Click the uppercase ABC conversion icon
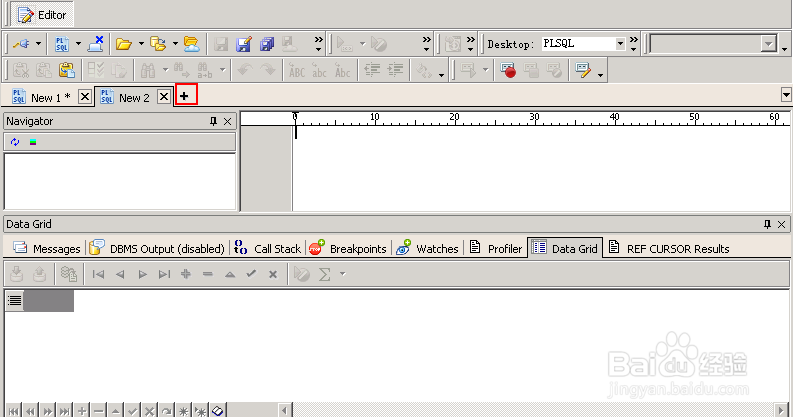Image resolution: width=793 pixels, height=417 pixels. 296,70
